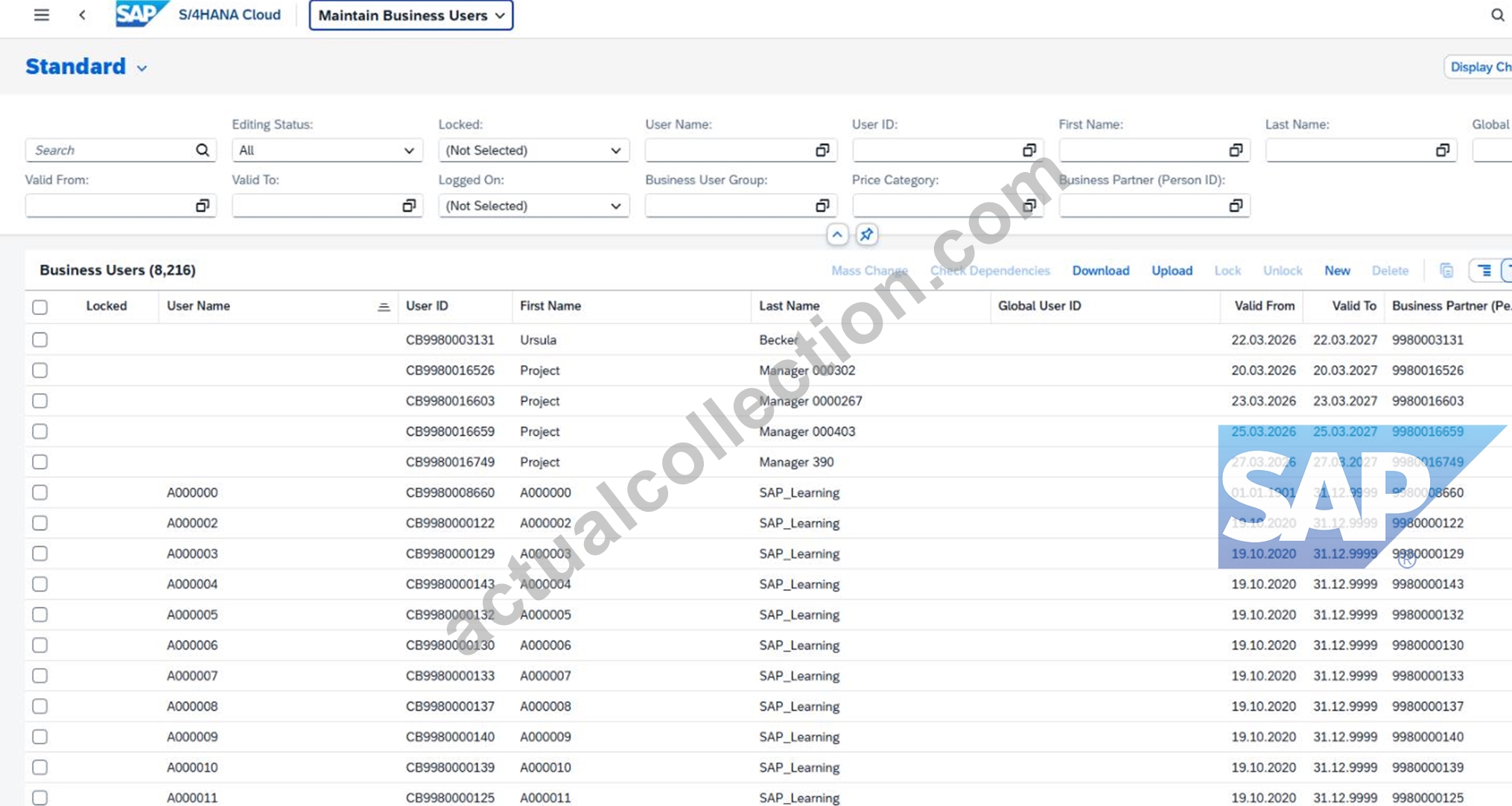
Task: Click the copy icon next to Delete
Action: [x=1446, y=270]
